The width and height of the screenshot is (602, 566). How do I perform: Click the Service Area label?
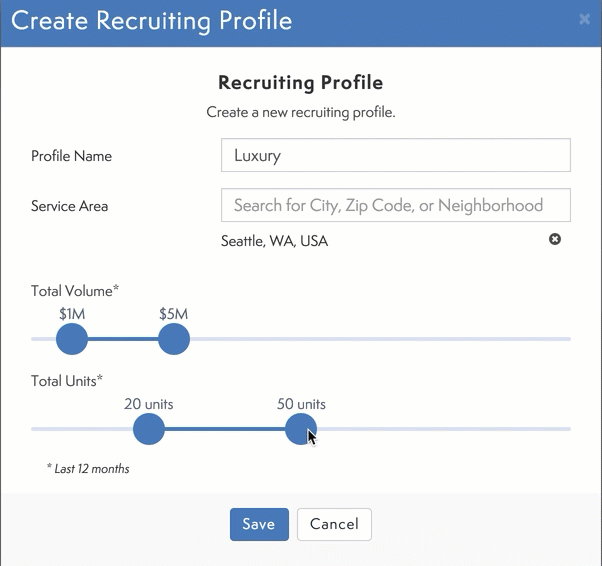click(69, 206)
